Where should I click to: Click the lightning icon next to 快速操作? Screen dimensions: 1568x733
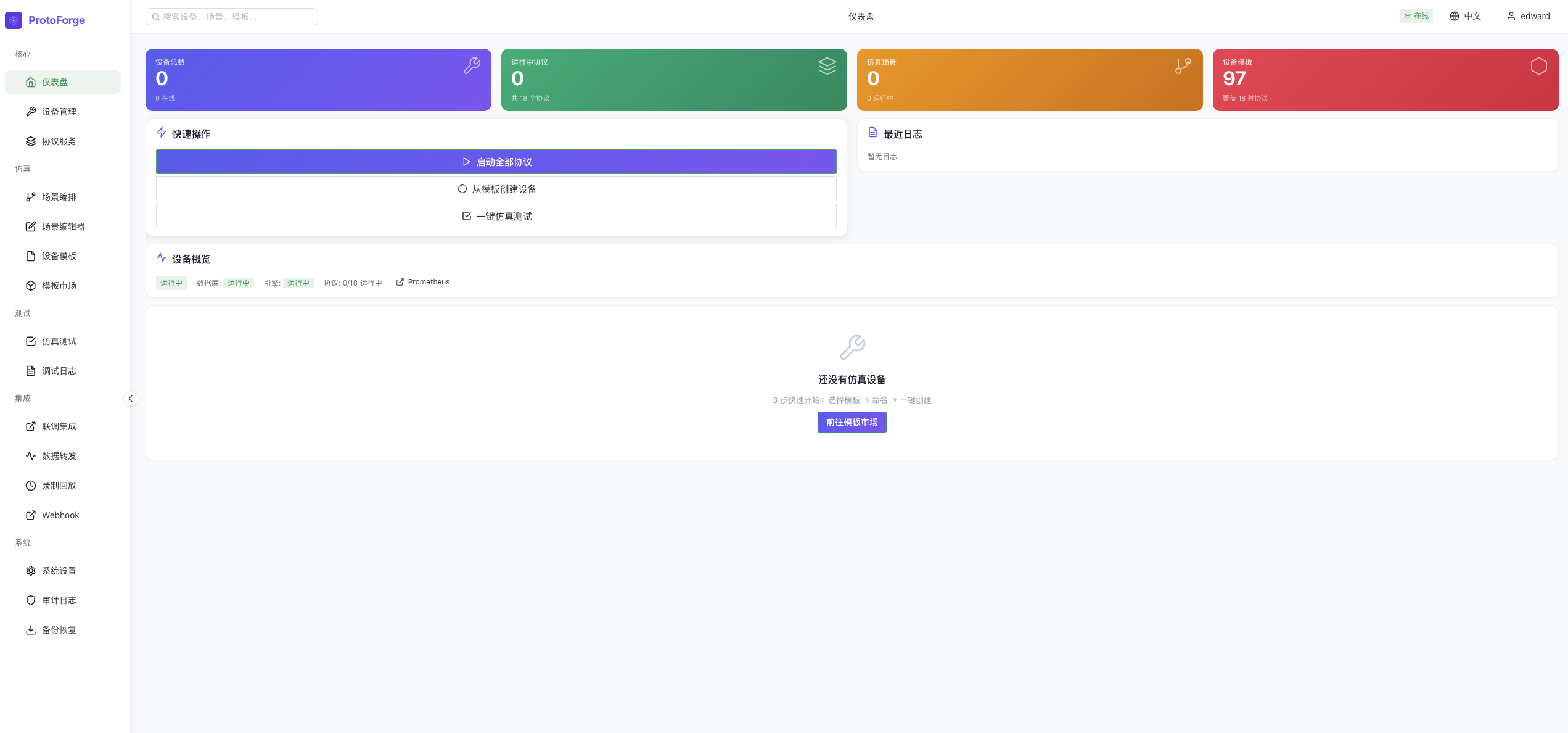tap(162, 132)
